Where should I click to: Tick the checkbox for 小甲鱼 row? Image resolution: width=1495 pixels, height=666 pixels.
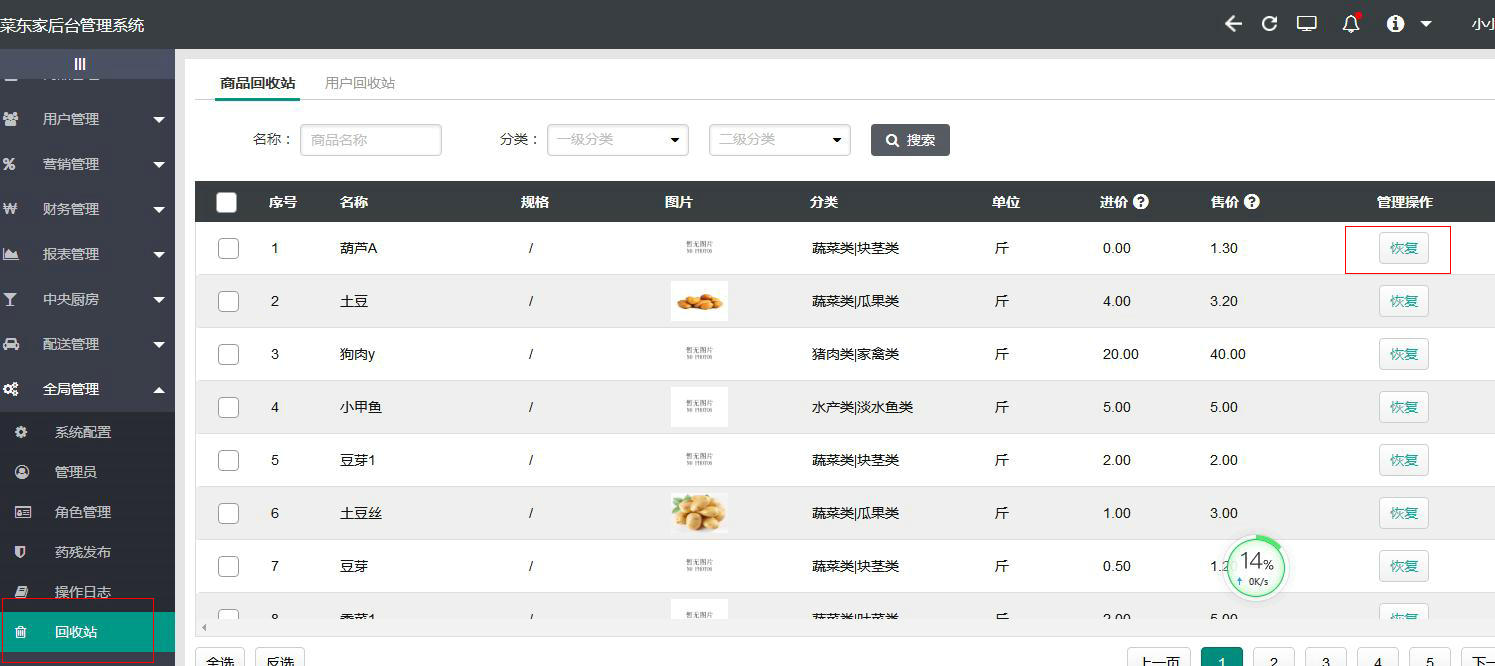pos(228,407)
